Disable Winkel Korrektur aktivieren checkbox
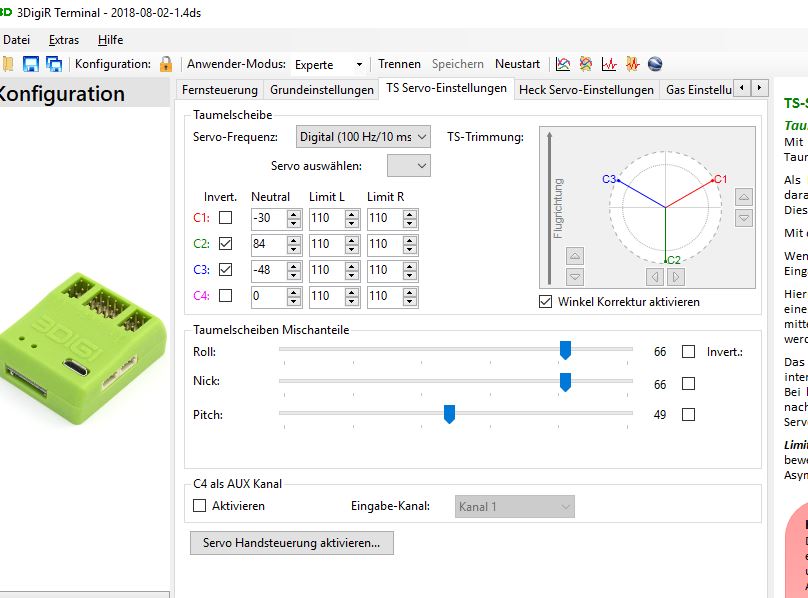The width and height of the screenshot is (808, 598). 545,302
